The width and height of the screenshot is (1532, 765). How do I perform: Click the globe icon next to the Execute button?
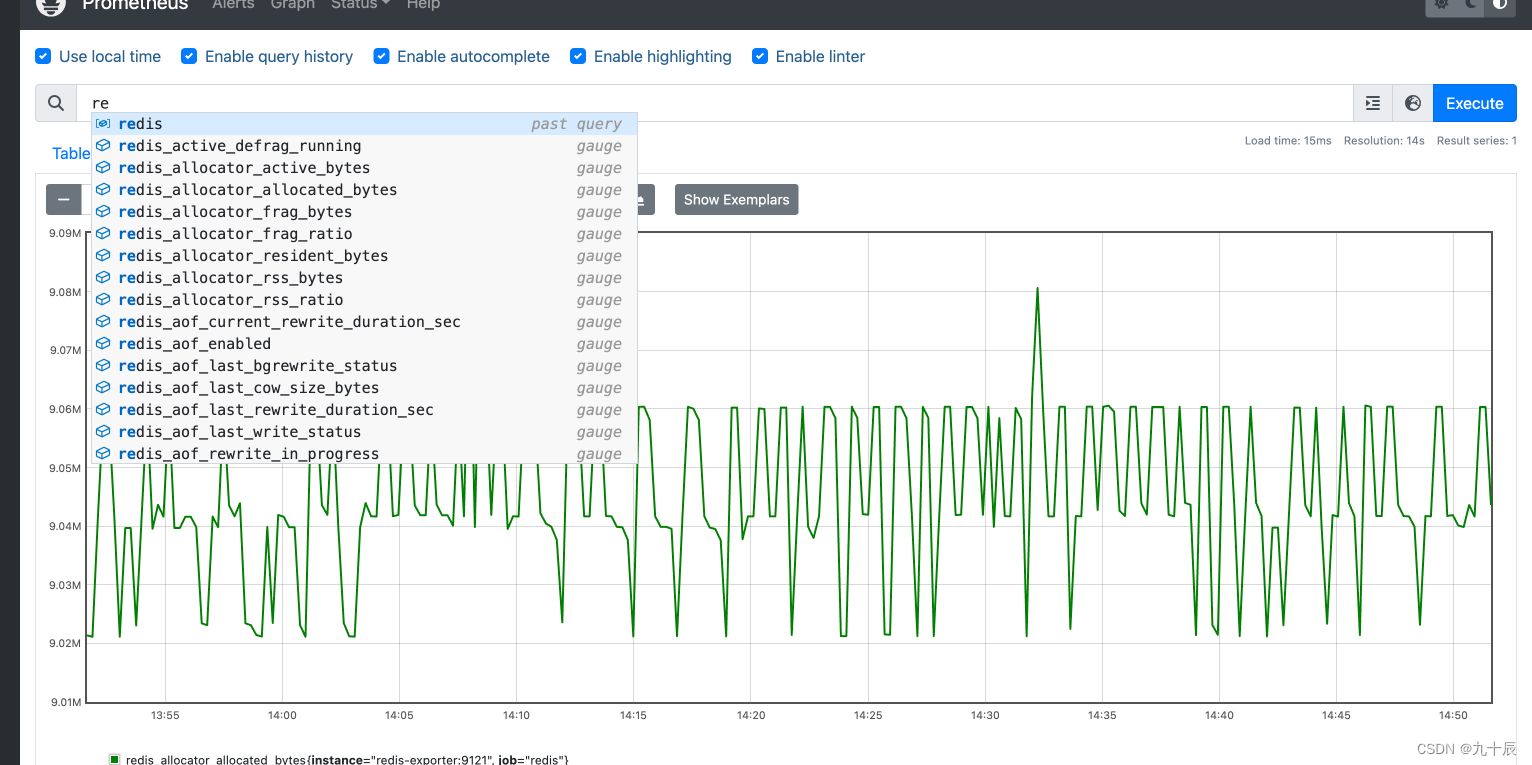[1412, 103]
